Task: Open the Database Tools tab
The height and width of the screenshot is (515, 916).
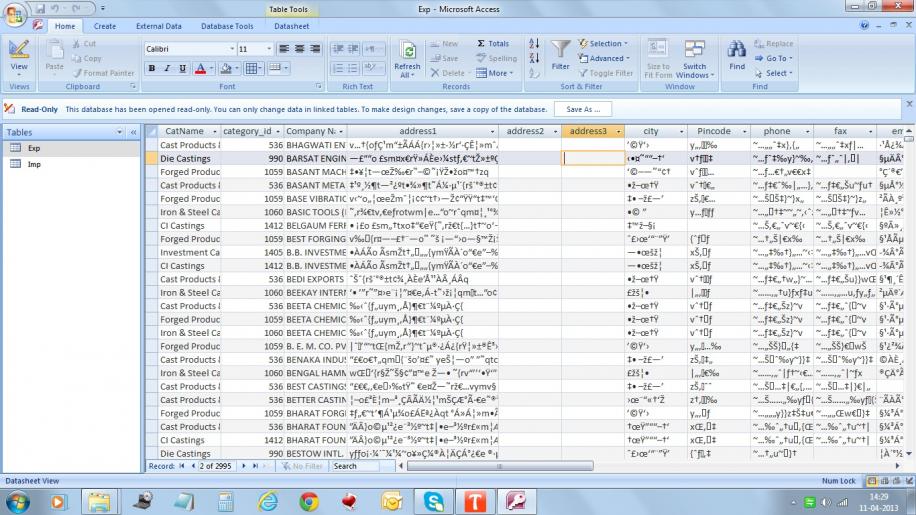Action: 227,26
